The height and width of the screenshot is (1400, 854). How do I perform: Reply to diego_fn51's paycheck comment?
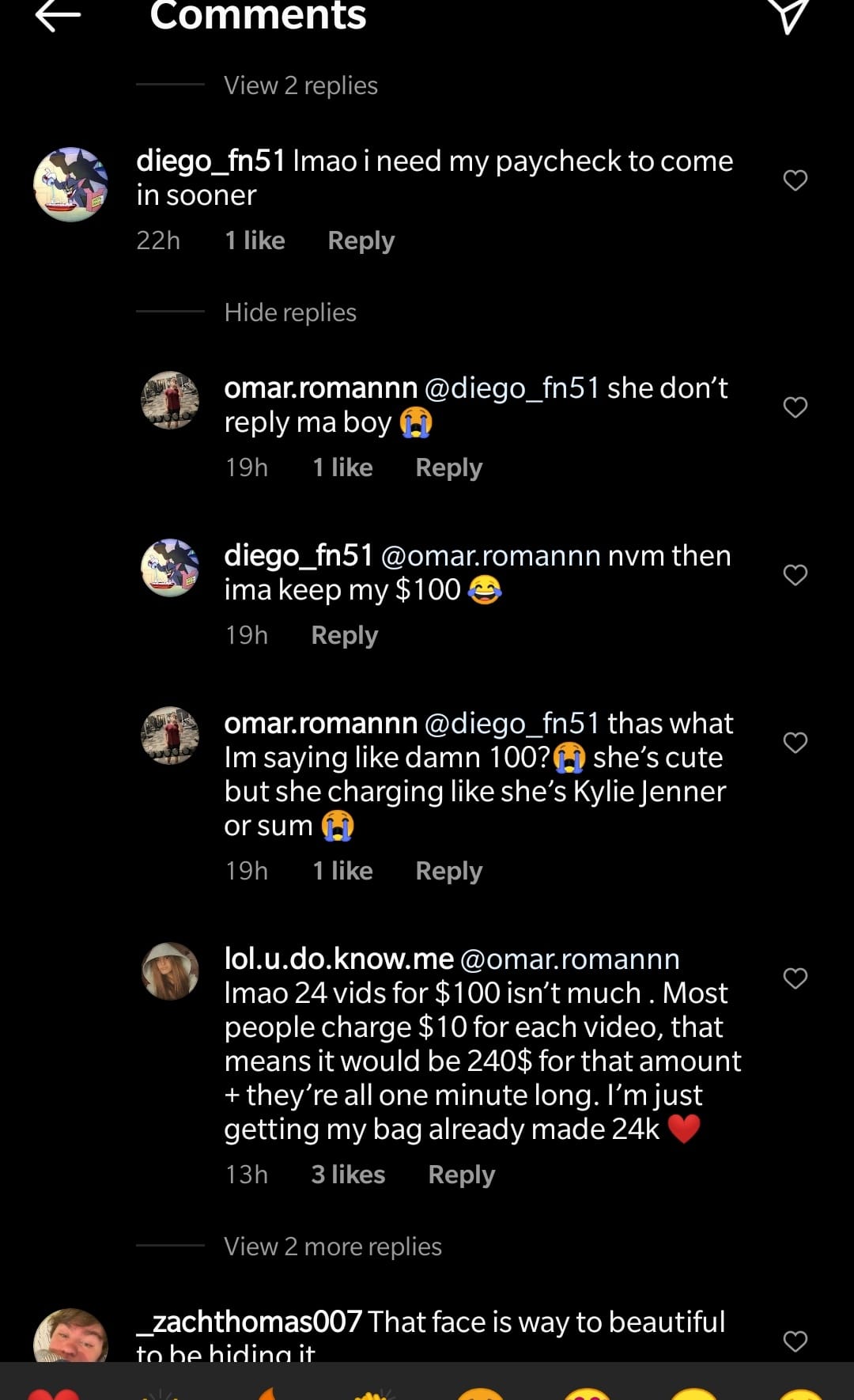click(x=361, y=240)
